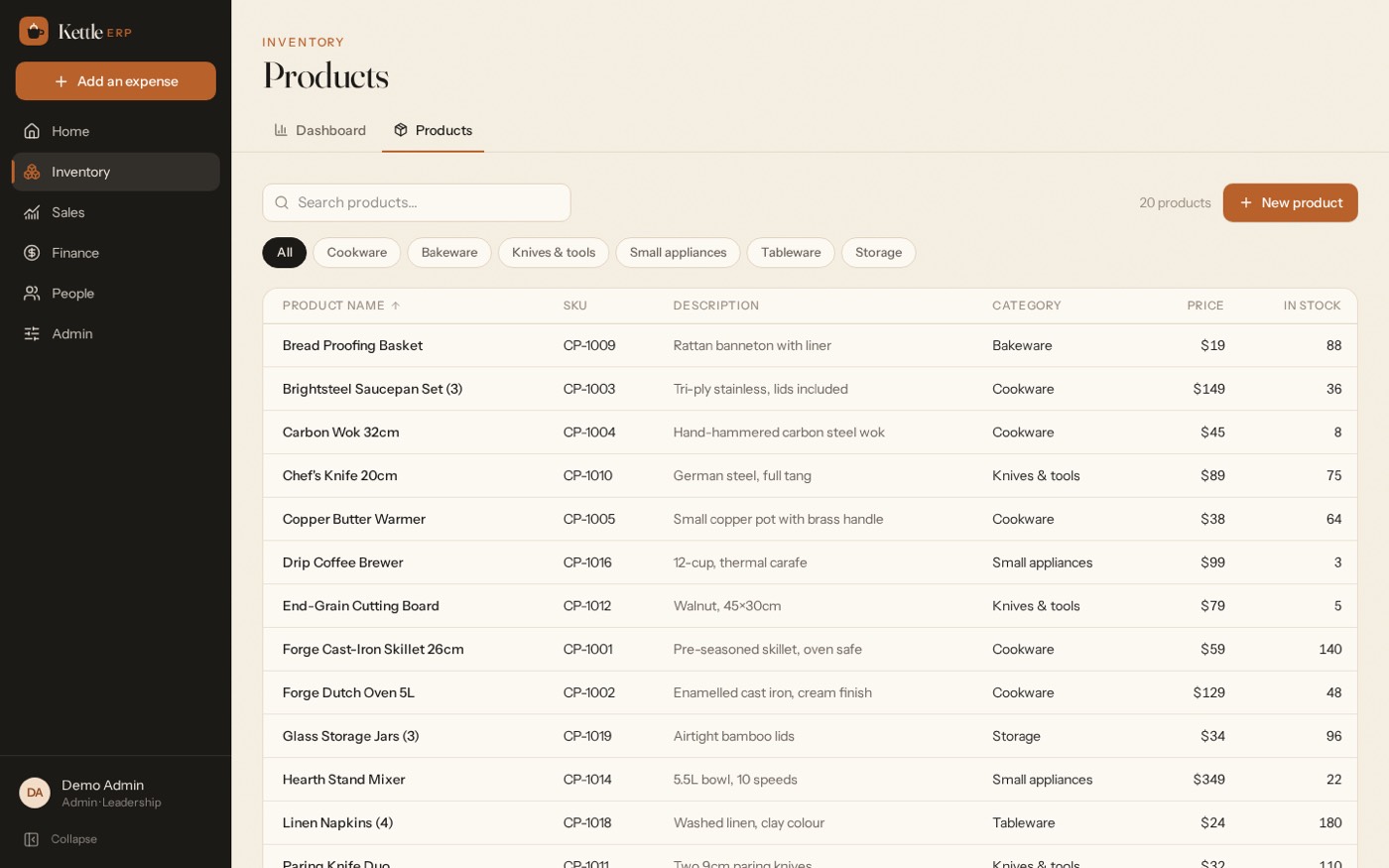Select Carbon Wok 32cm product name

[x=340, y=433]
